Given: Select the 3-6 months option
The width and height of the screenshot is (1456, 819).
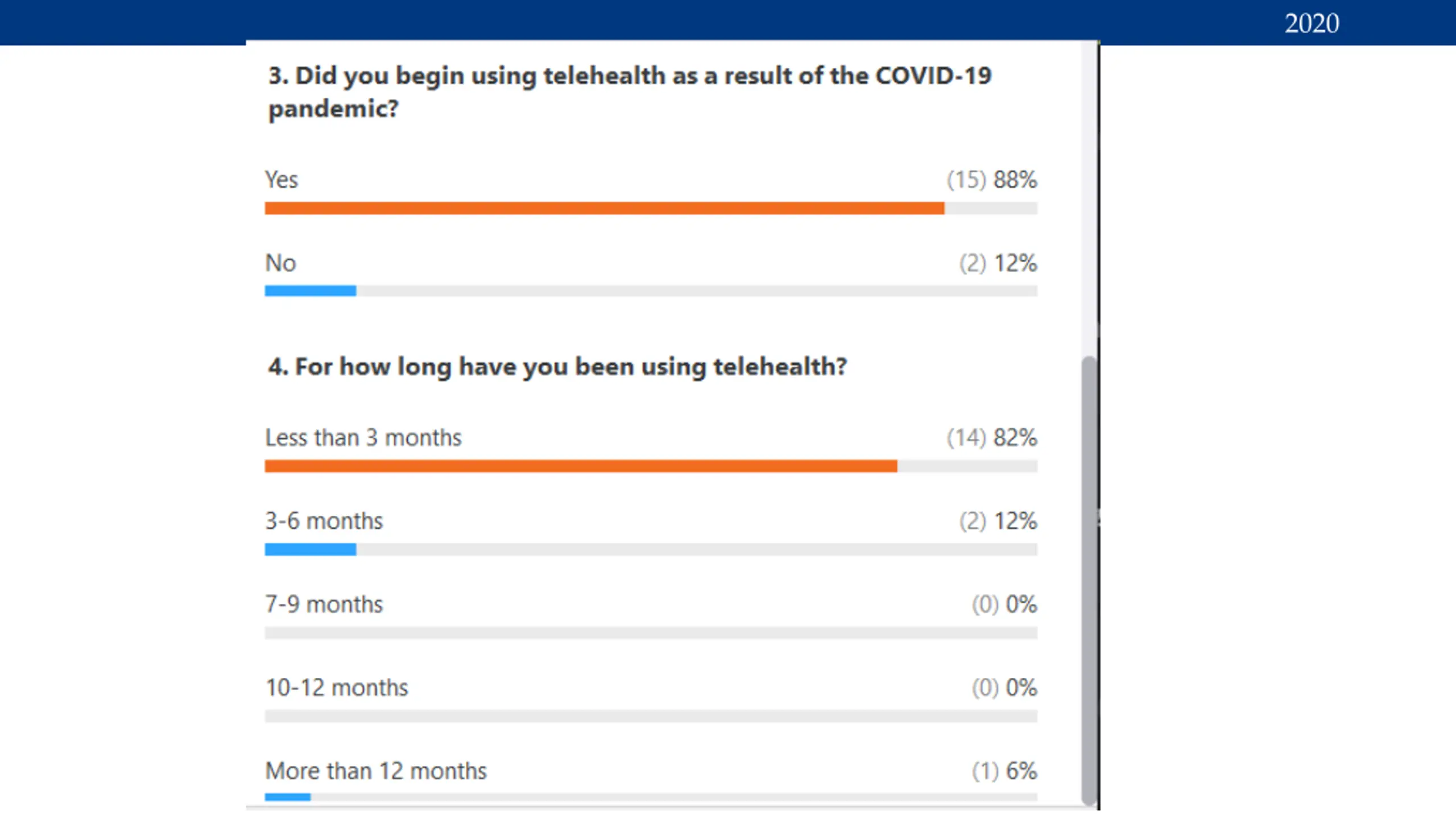Looking at the screenshot, I should [324, 521].
